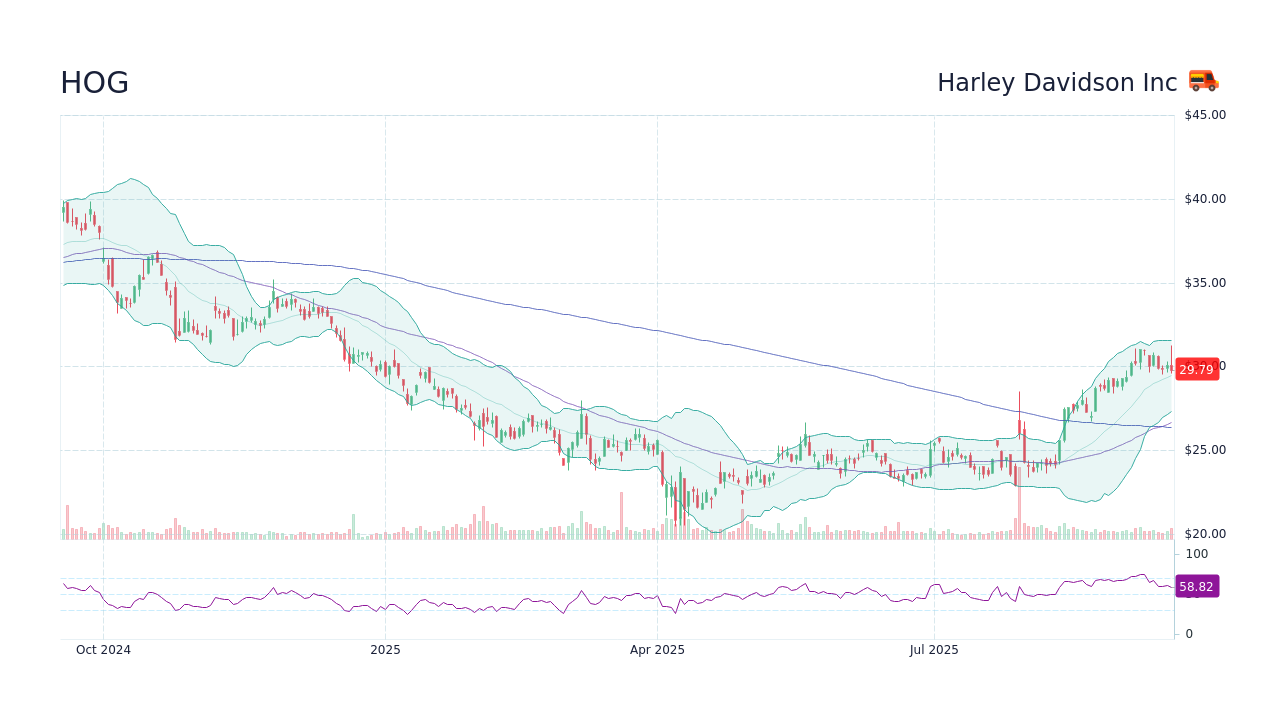Click the Harley Davidson Inc company name

(x=1057, y=83)
